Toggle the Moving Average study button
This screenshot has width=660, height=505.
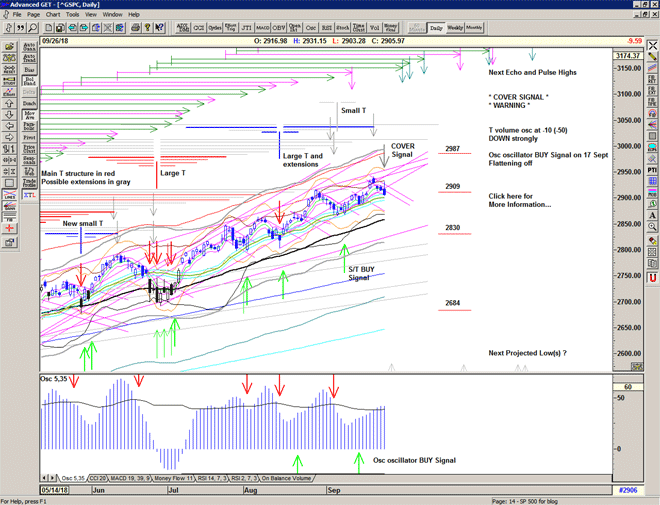[29, 116]
